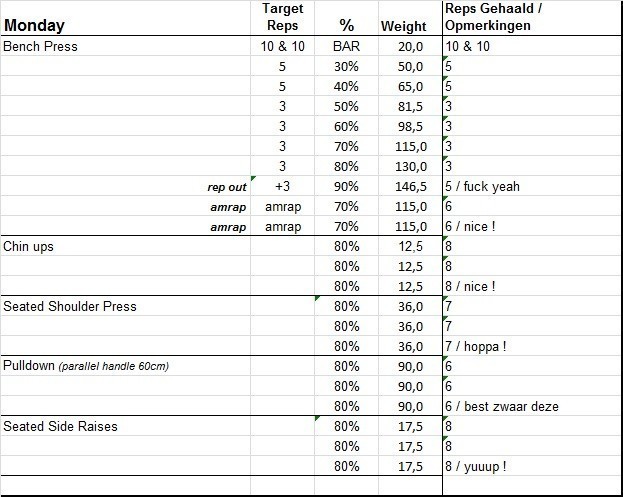Select the 146,5 weight cell
The image size is (623, 497).
pos(410,187)
